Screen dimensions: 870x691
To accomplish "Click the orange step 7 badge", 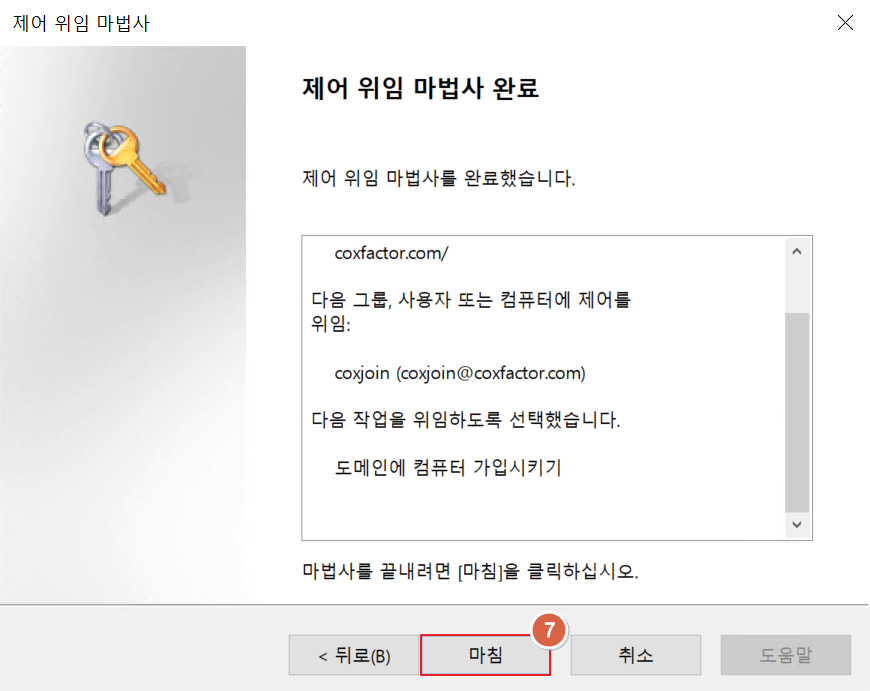I will (549, 630).
